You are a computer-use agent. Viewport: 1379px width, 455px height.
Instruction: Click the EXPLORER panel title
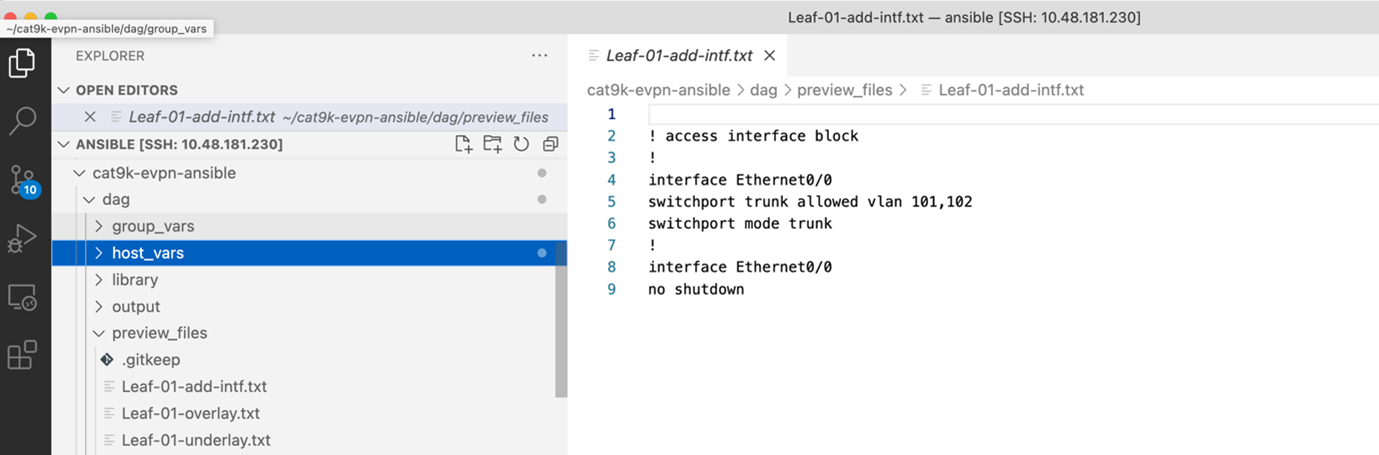click(x=110, y=56)
